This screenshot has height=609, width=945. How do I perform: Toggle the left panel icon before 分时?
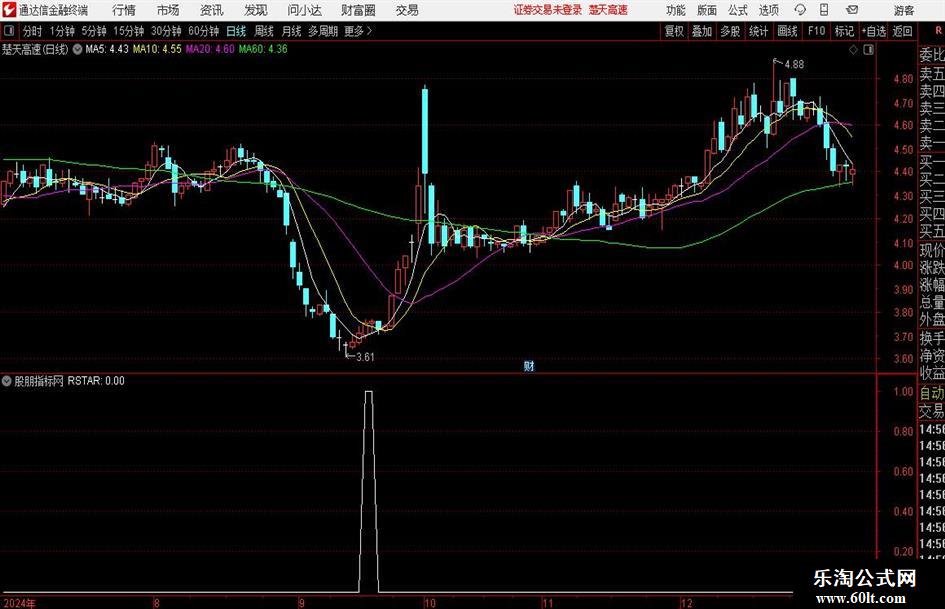point(9,31)
